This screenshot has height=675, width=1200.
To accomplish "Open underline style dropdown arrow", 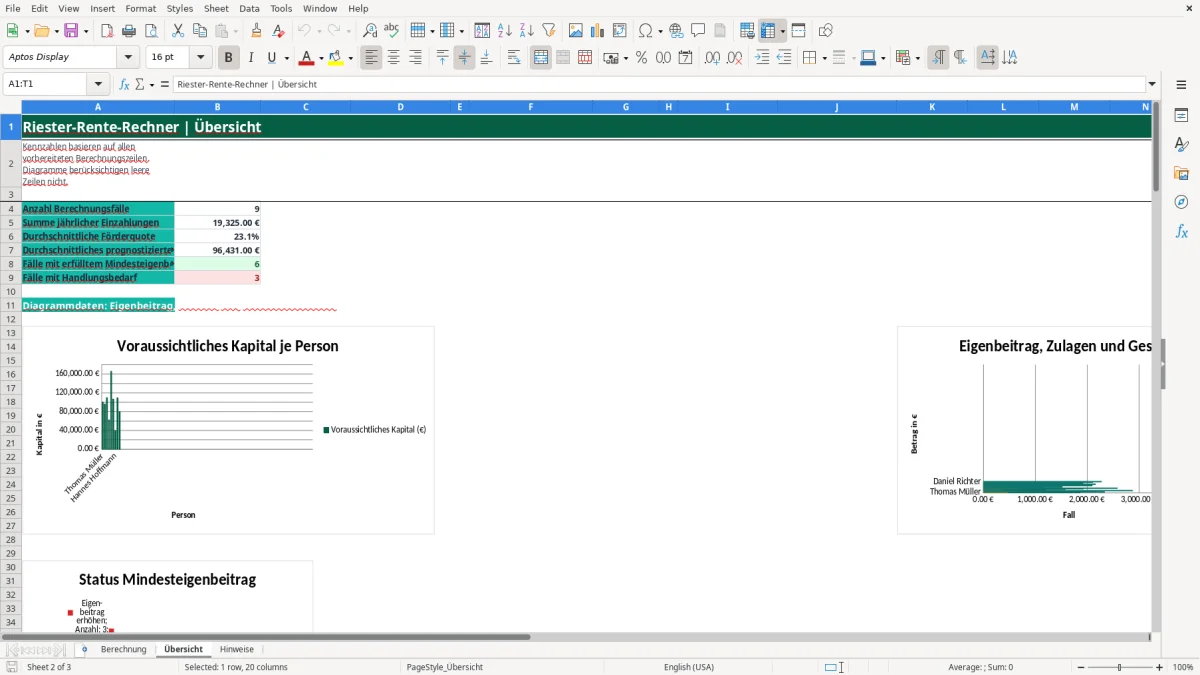I will (286, 58).
